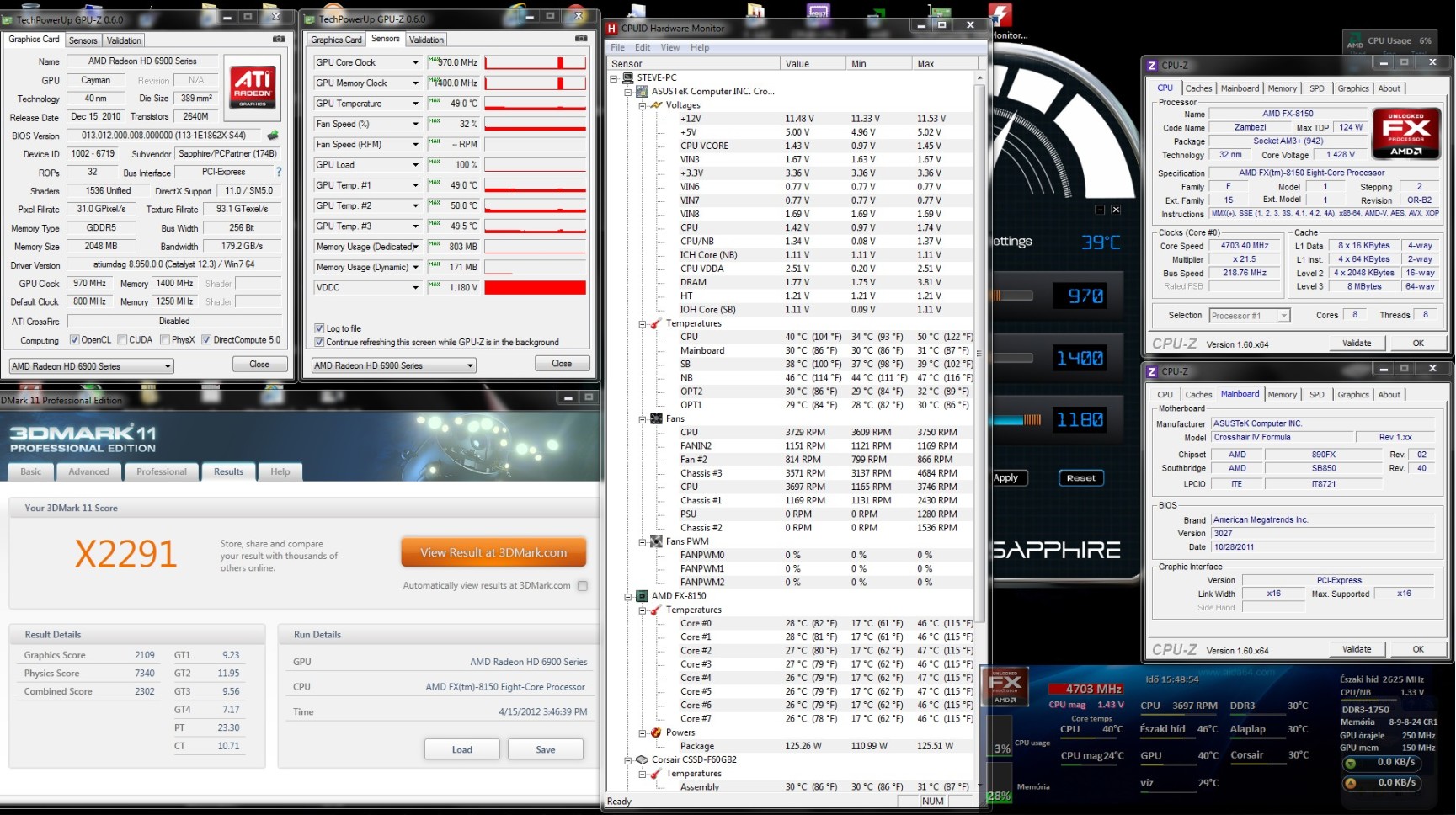Collapse the Fans node in HWMonitor
1456x815 pixels.
pos(642,418)
